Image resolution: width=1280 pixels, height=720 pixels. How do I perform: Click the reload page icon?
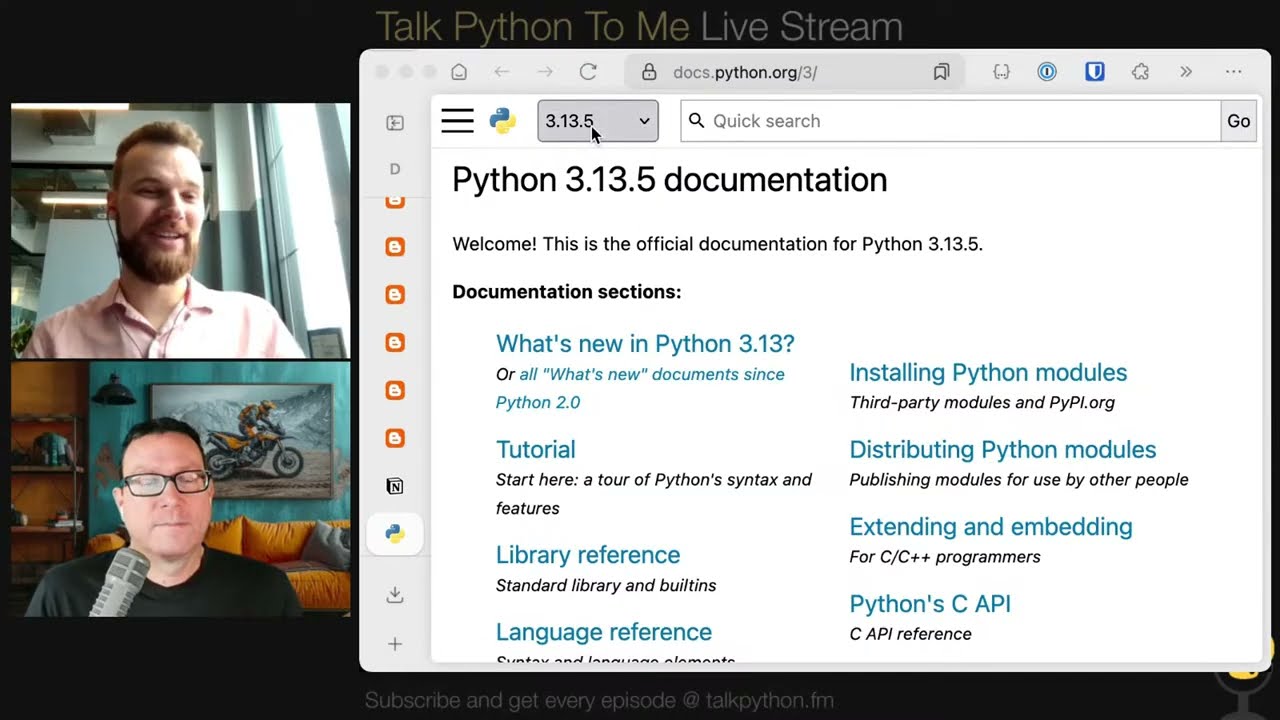tap(588, 71)
